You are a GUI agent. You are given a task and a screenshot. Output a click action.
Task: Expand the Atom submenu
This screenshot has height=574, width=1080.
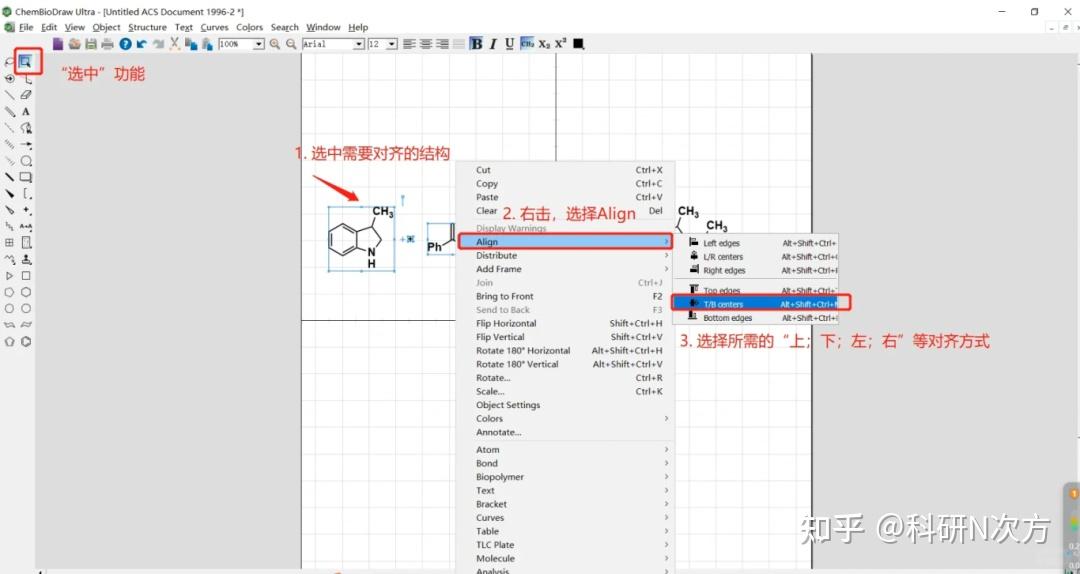pyautogui.click(x=565, y=450)
